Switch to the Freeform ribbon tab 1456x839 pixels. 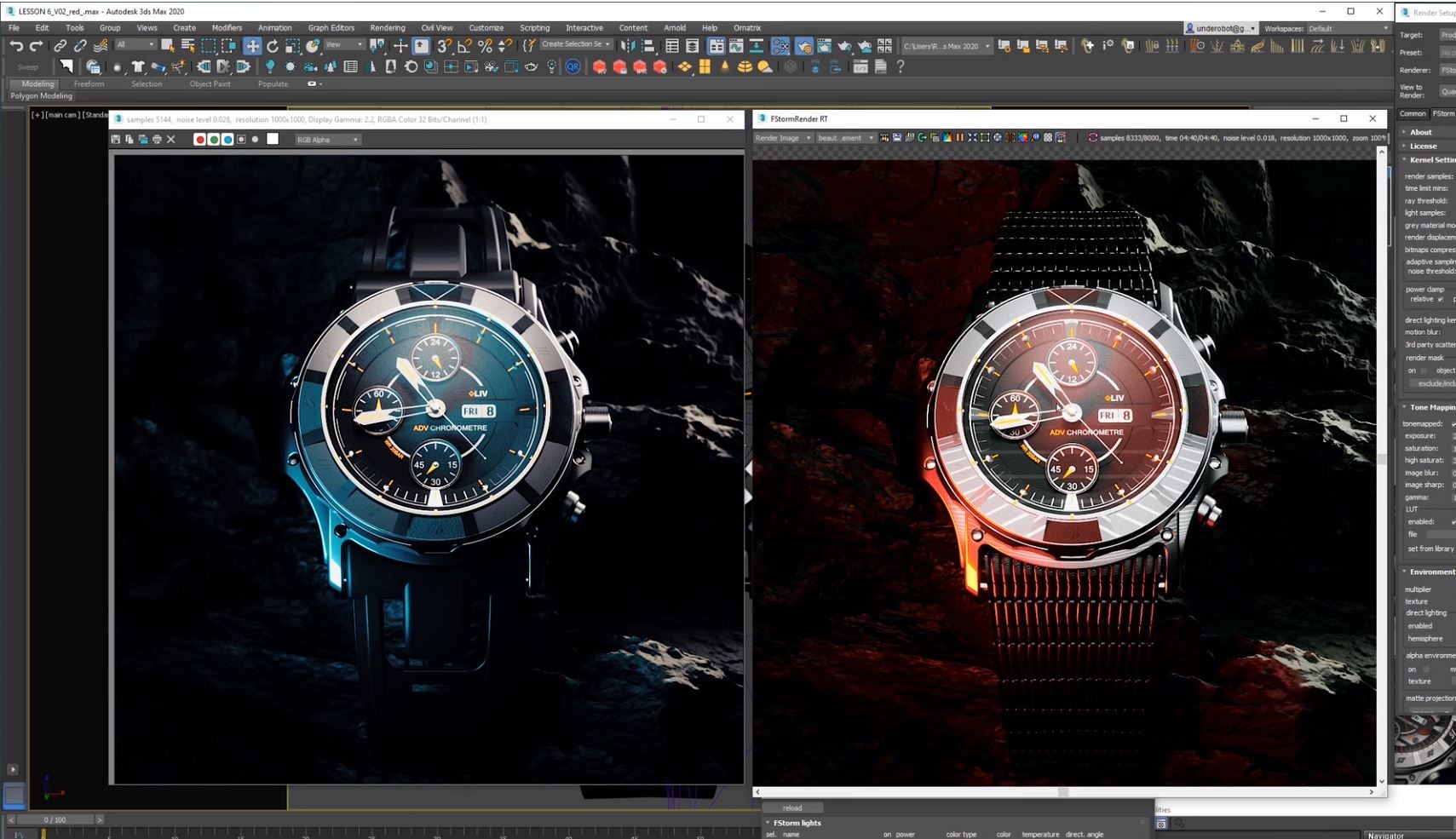(89, 84)
